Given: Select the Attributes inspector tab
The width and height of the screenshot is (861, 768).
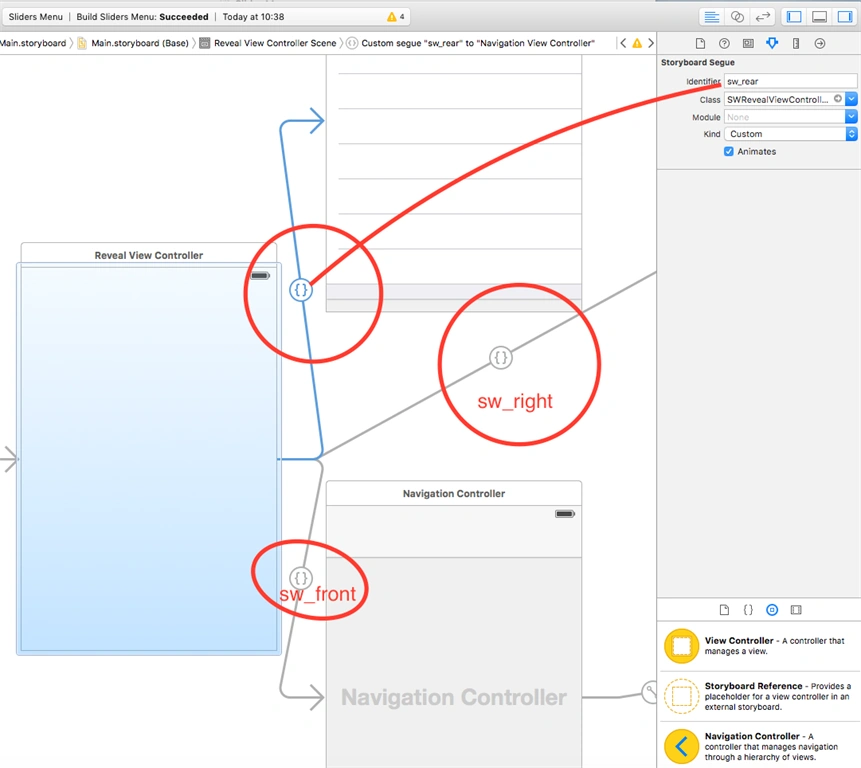Looking at the screenshot, I should tap(772, 43).
